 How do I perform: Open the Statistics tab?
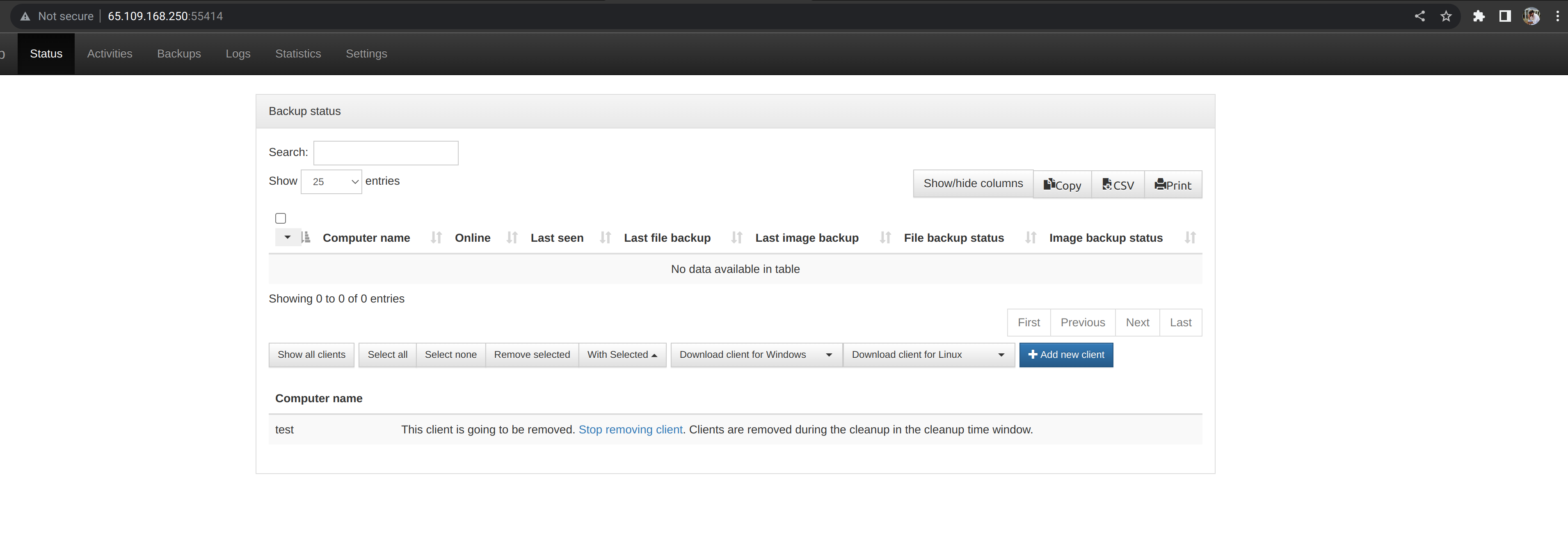point(298,54)
